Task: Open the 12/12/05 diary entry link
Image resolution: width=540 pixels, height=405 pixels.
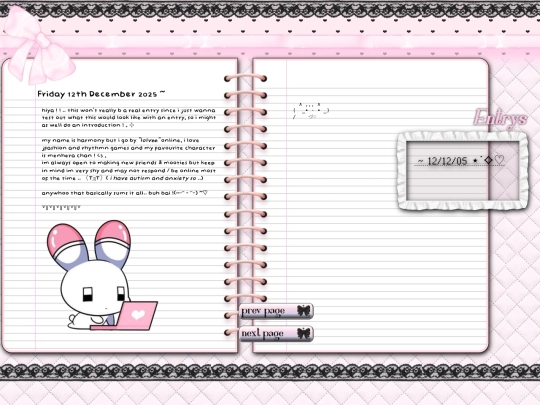Action: 460,160
